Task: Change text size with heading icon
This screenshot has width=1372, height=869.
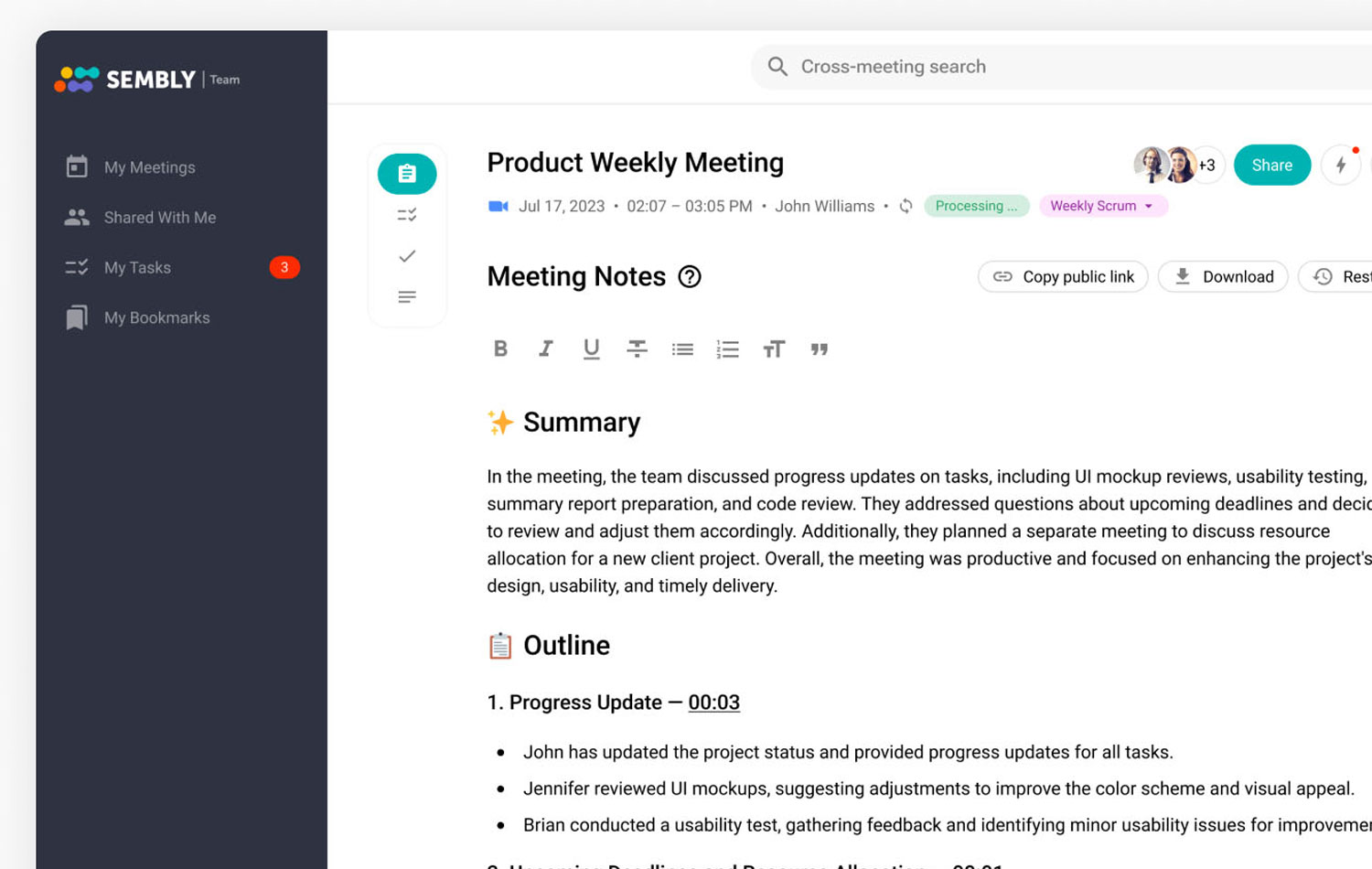Action: 774,349
